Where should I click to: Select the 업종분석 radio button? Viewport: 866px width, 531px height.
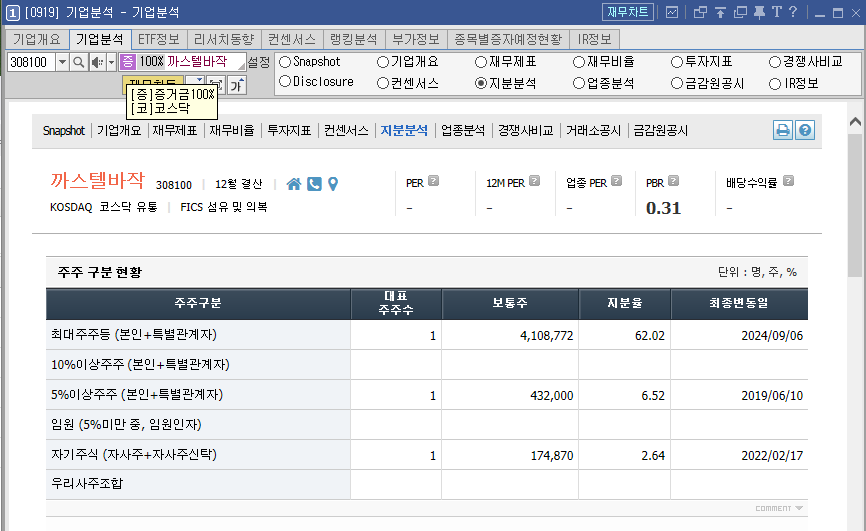(579, 83)
